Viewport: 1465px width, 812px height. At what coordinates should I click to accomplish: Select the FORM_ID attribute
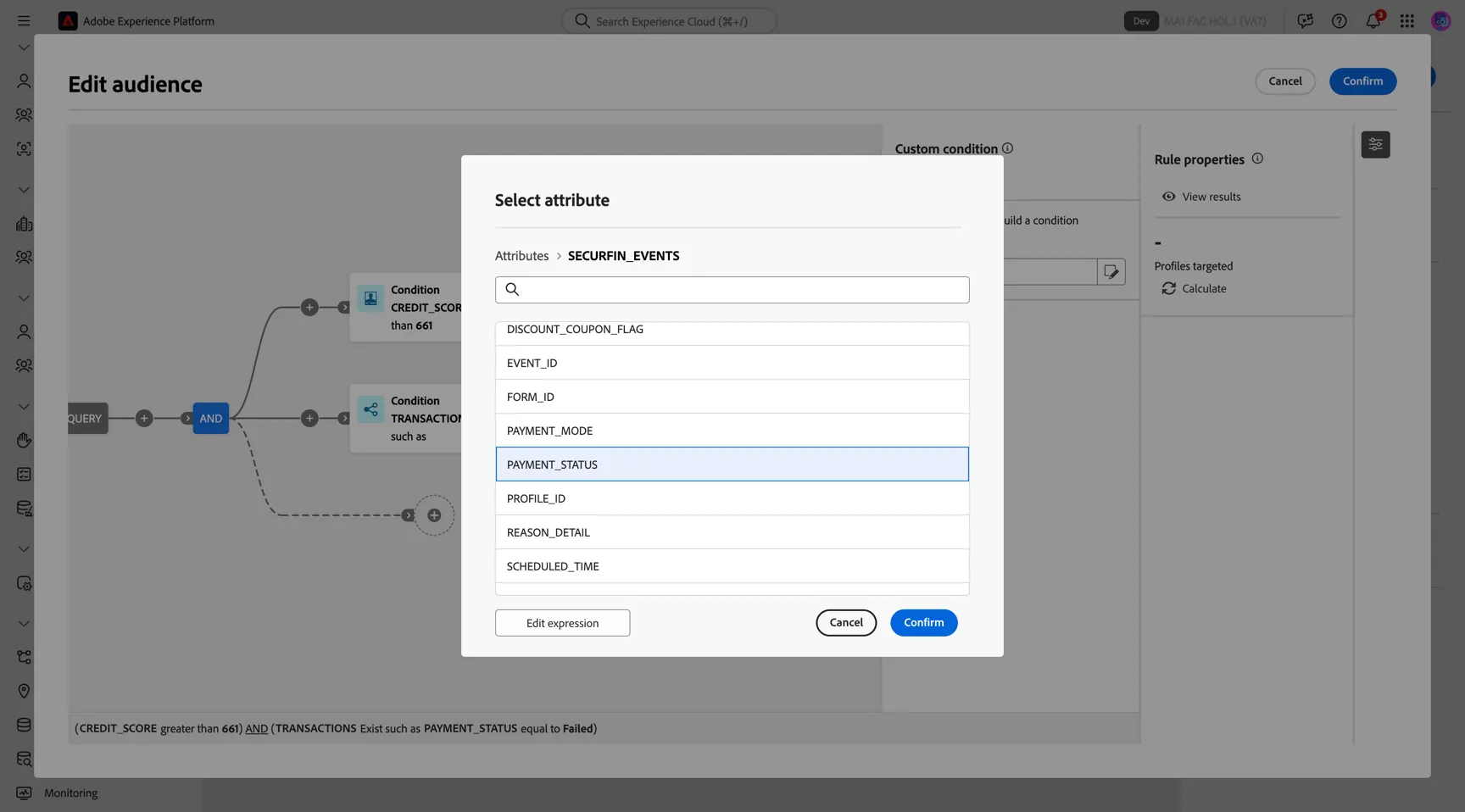coord(732,397)
